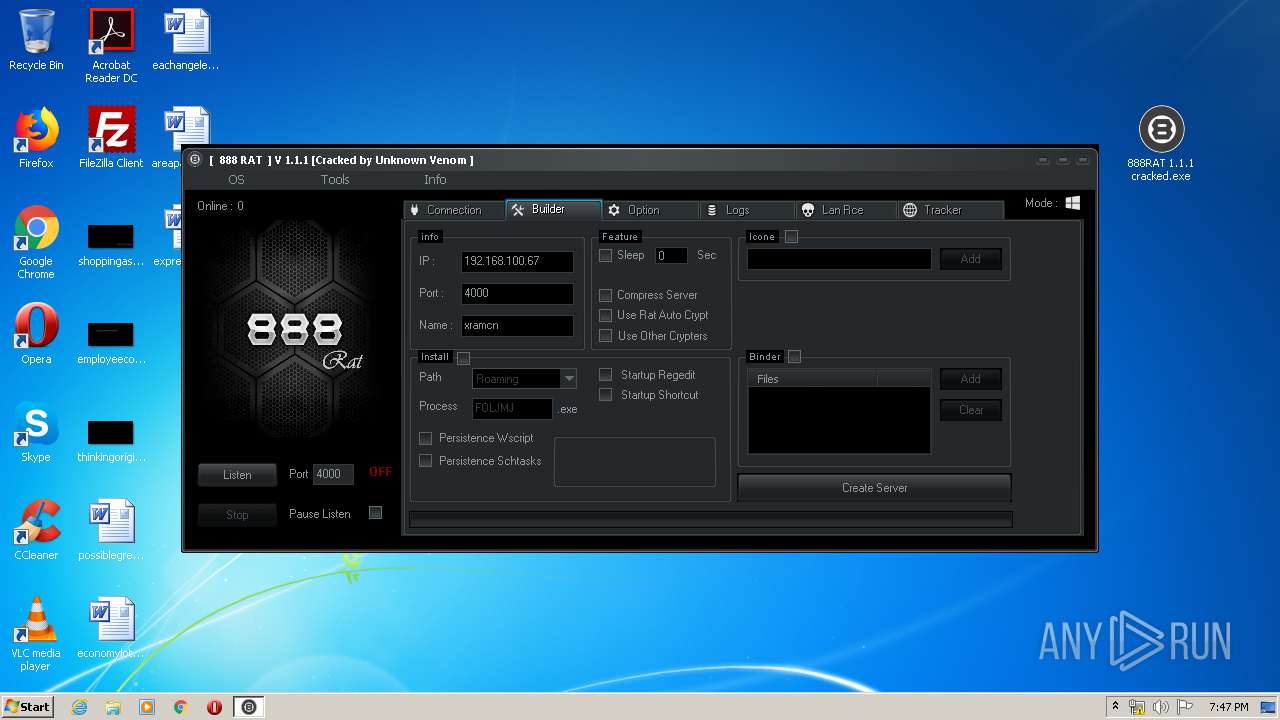Click the 888 RAT title bar icon
This screenshot has width=1280, height=720.
pos(195,160)
